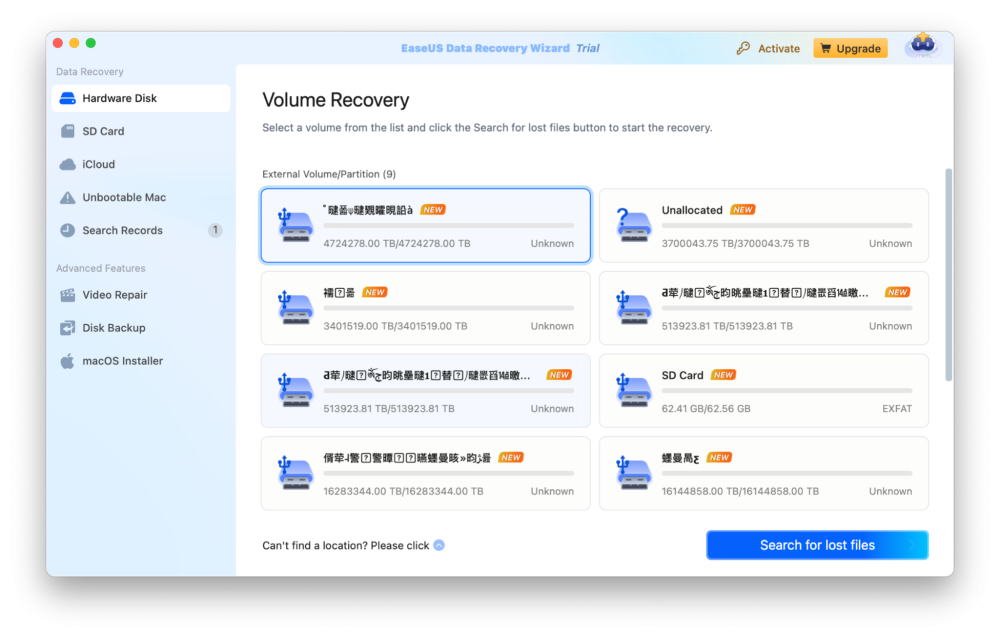Click the EXFAT file system label
The image size is (1000, 638).
click(x=897, y=409)
